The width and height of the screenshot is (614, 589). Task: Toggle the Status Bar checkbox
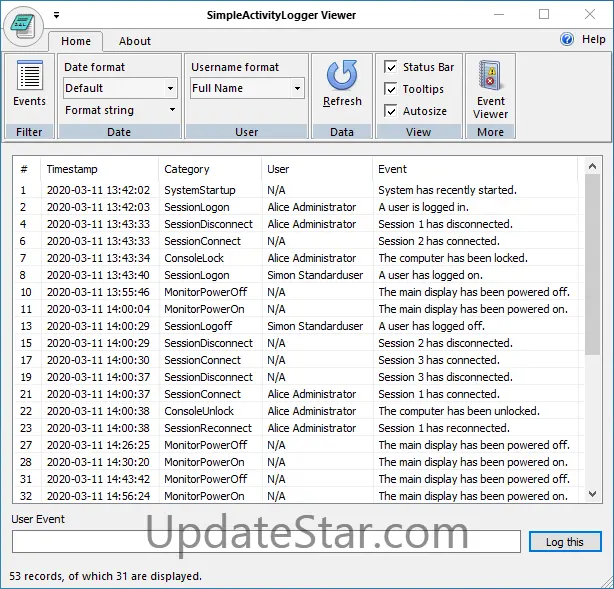[x=390, y=67]
